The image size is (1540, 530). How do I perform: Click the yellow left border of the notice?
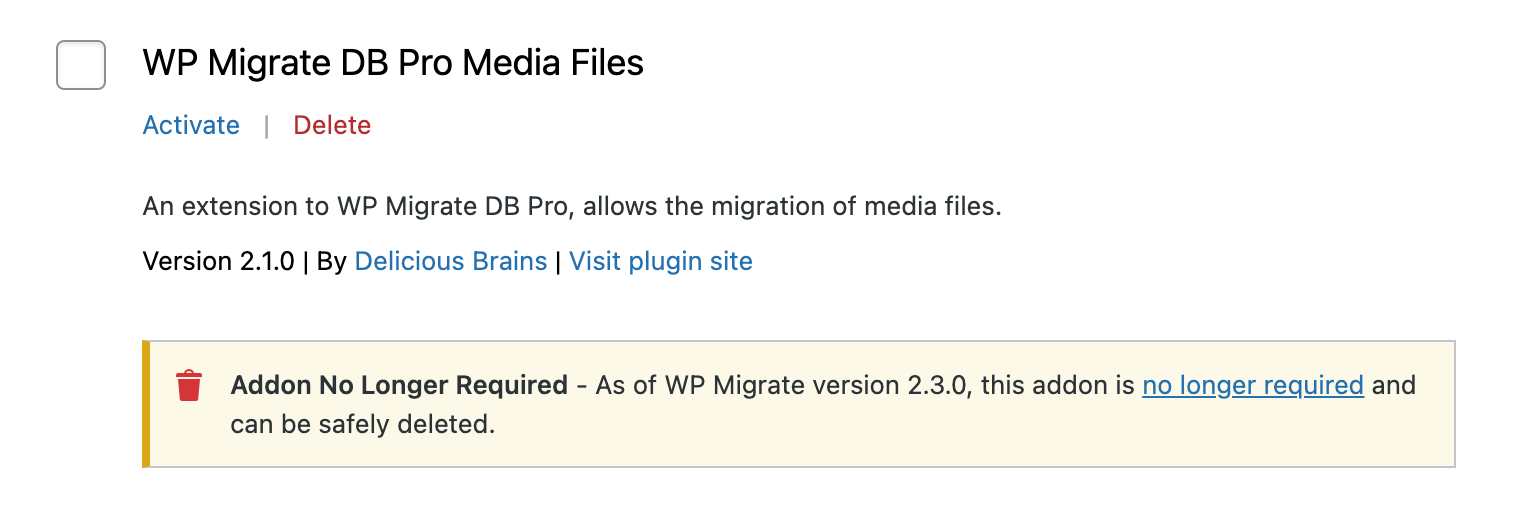(146, 404)
